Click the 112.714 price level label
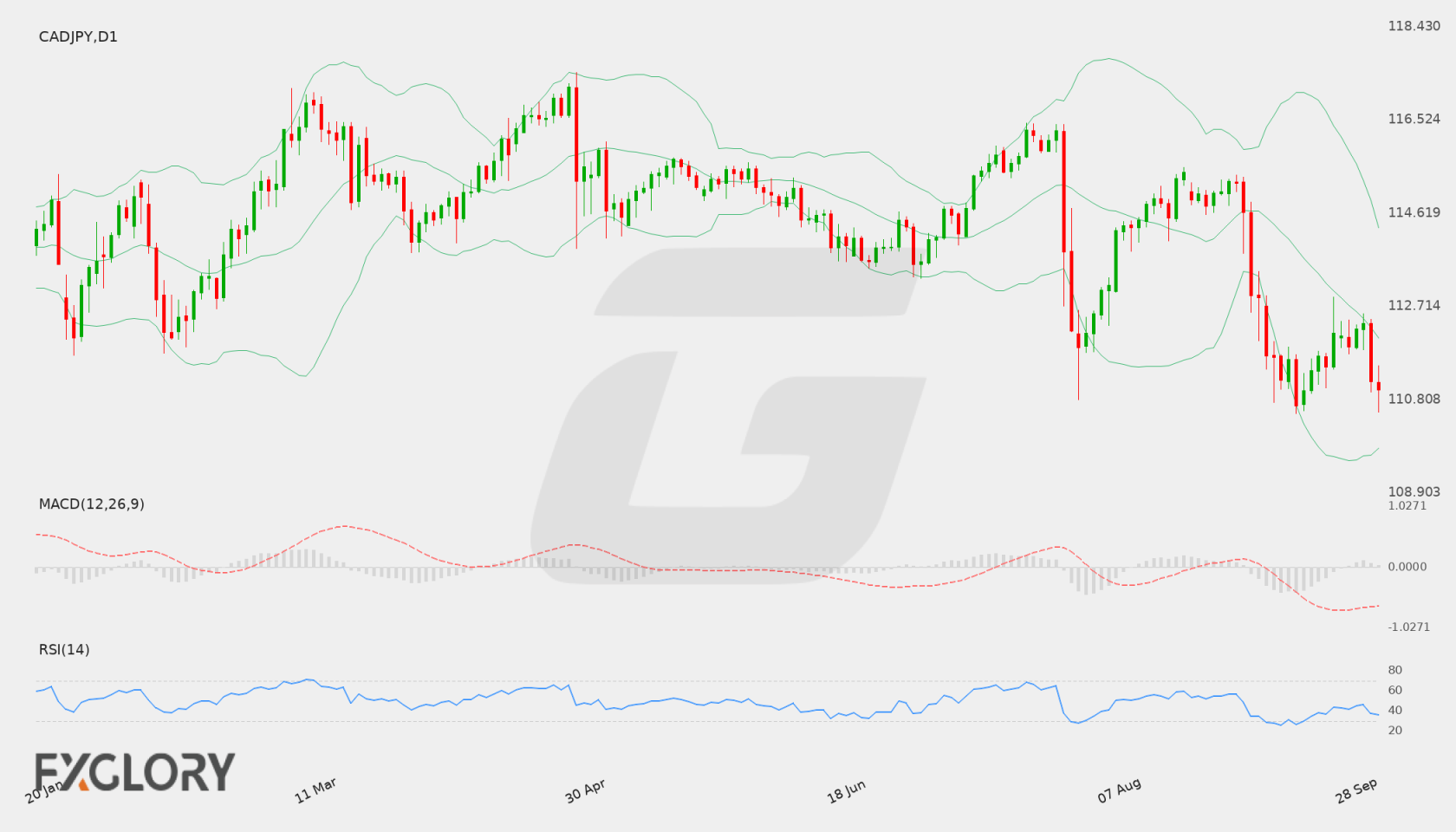Image resolution: width=1456 pixels, height=832 pixels. pyautogui.click(x=1414, y=305)
